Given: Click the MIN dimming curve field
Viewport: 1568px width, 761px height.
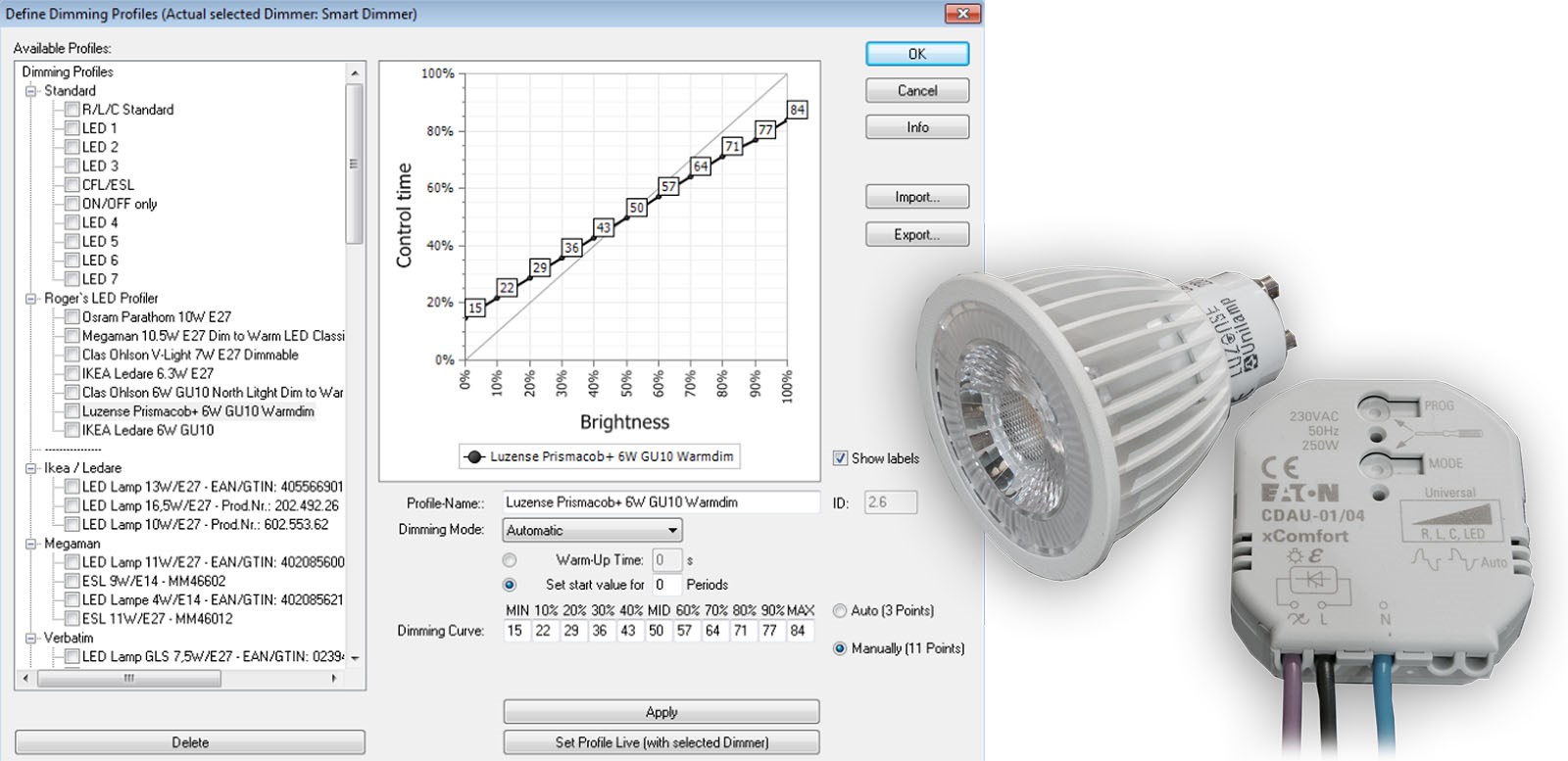Looking at the screenshot, I should pos(516,632).
